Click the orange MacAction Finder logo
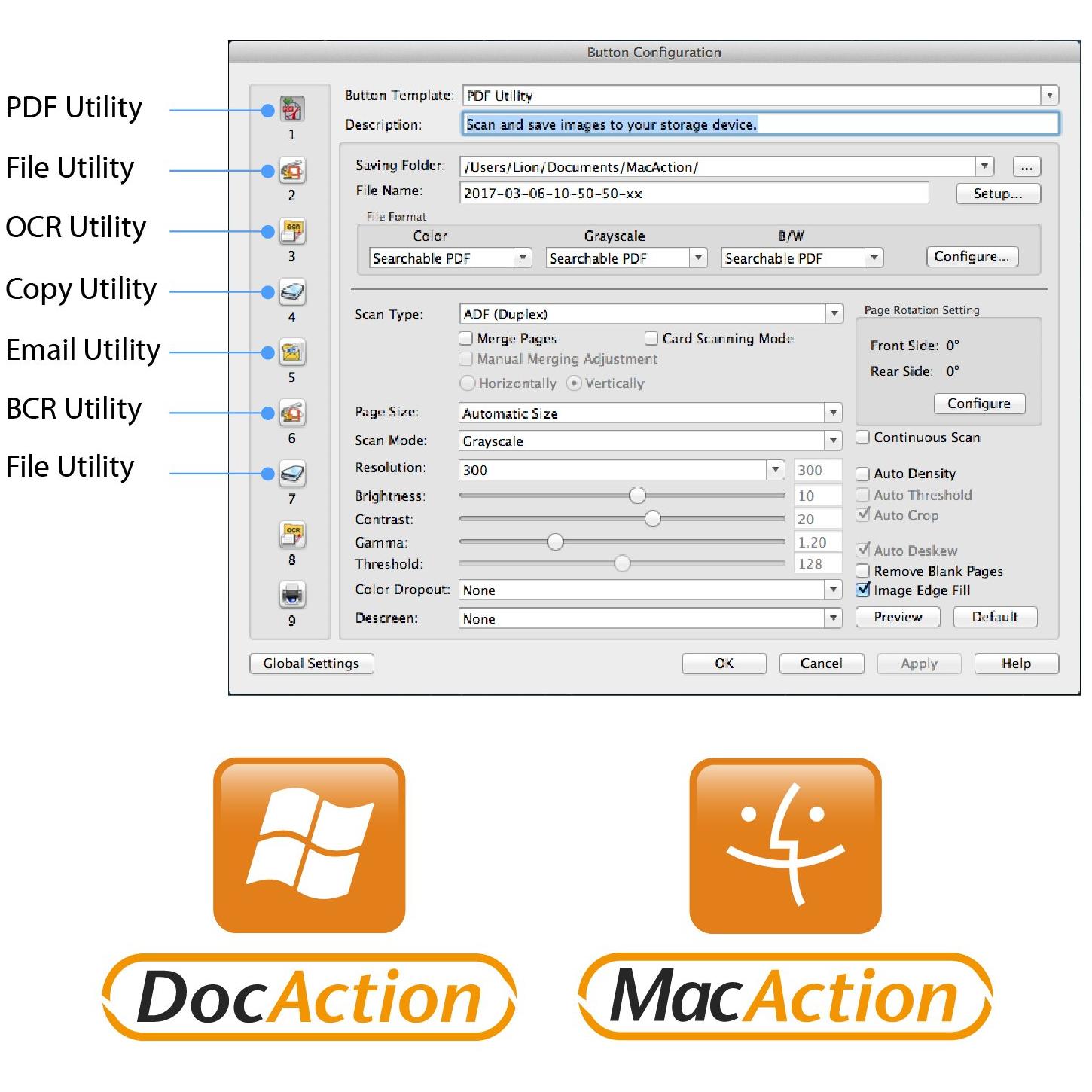Screen dimensions: 1092x1092 [785, 845]
